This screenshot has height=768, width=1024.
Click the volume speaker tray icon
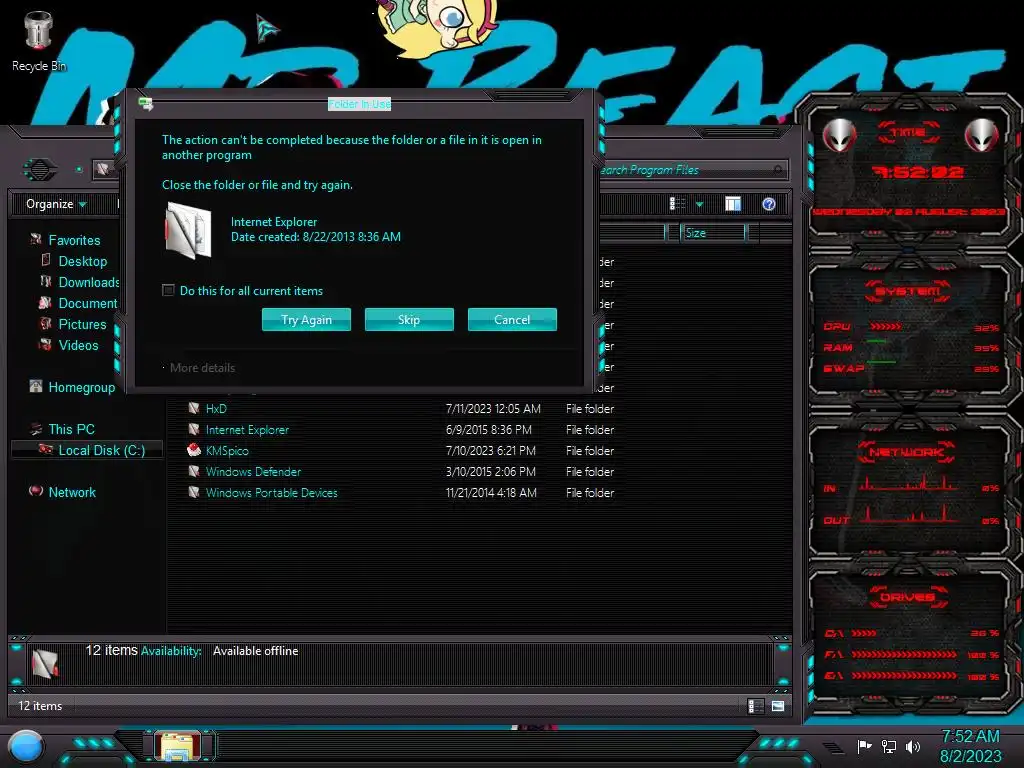(912, 746)
